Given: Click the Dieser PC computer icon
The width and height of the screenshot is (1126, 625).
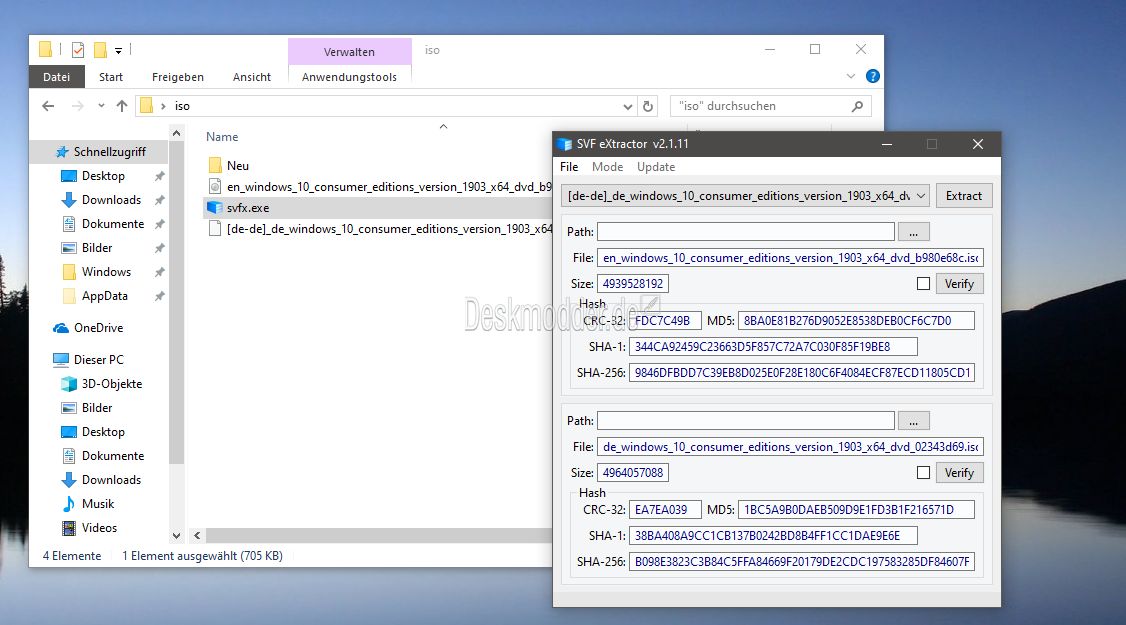Looking at the screenshot, I should [x=61, y=359].
